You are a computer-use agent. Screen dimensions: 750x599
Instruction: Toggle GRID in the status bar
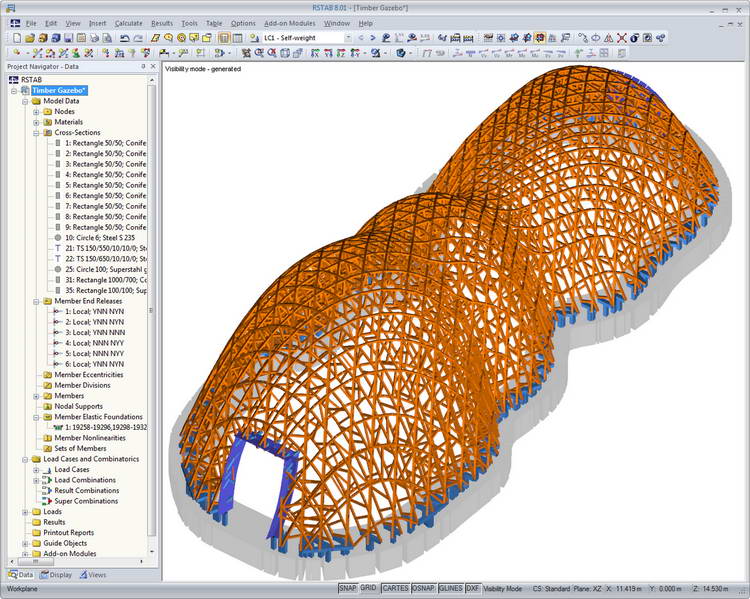368,588
